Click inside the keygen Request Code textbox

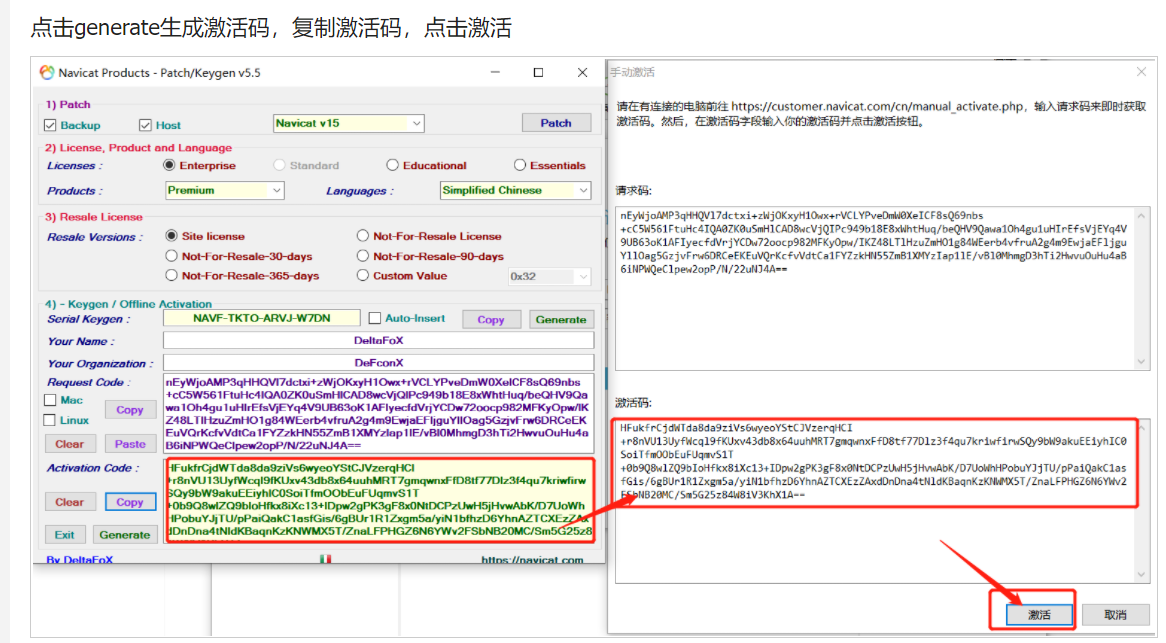(379, 413)
